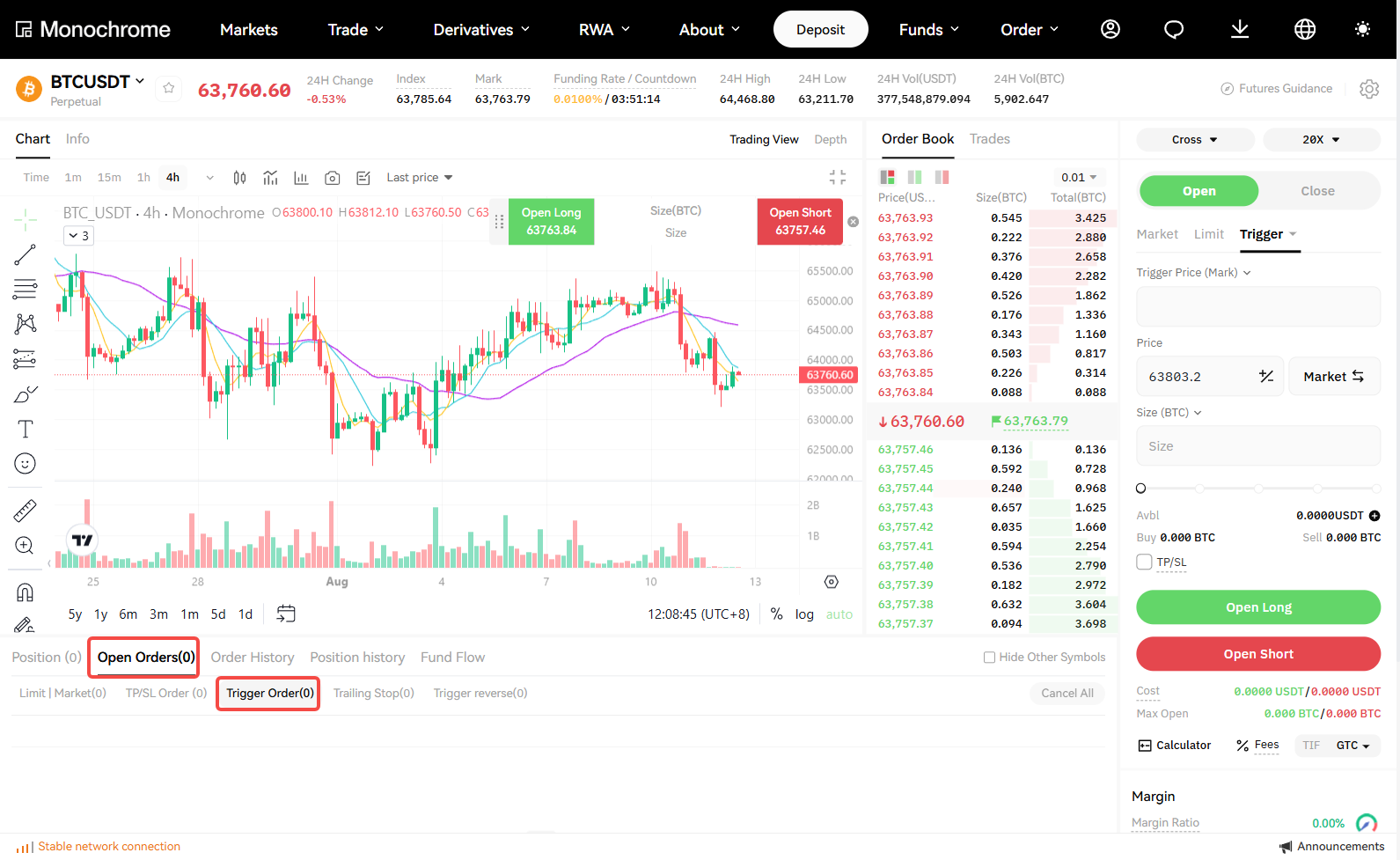Open the GTC time-in-force dropdown
This screenshot has height=860, width=1400.
pos(1352,746)
